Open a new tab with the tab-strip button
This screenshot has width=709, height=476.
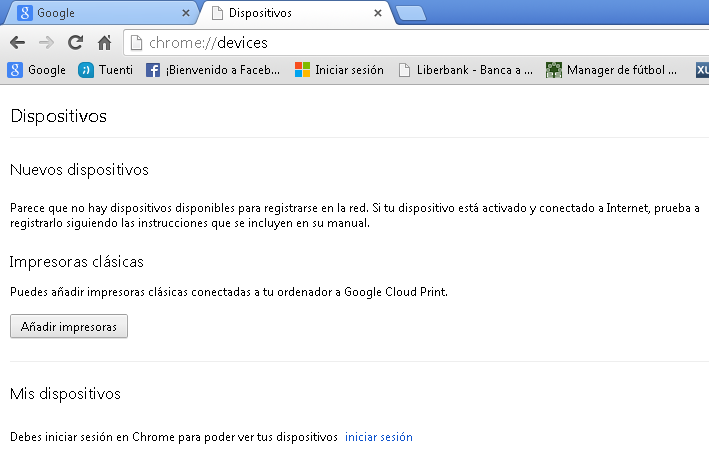[x=410, y=14]
